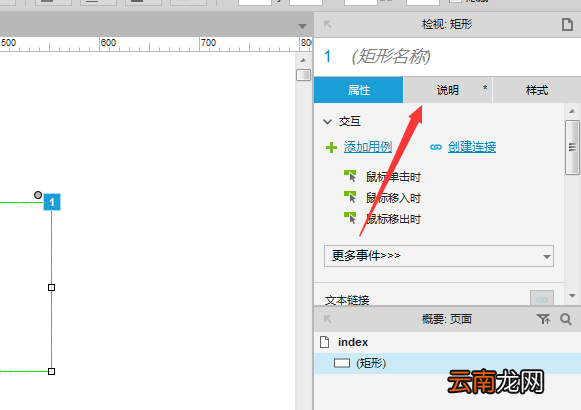Collapse the 交互 section
581x410 pixels.
(x=328, y=121)
